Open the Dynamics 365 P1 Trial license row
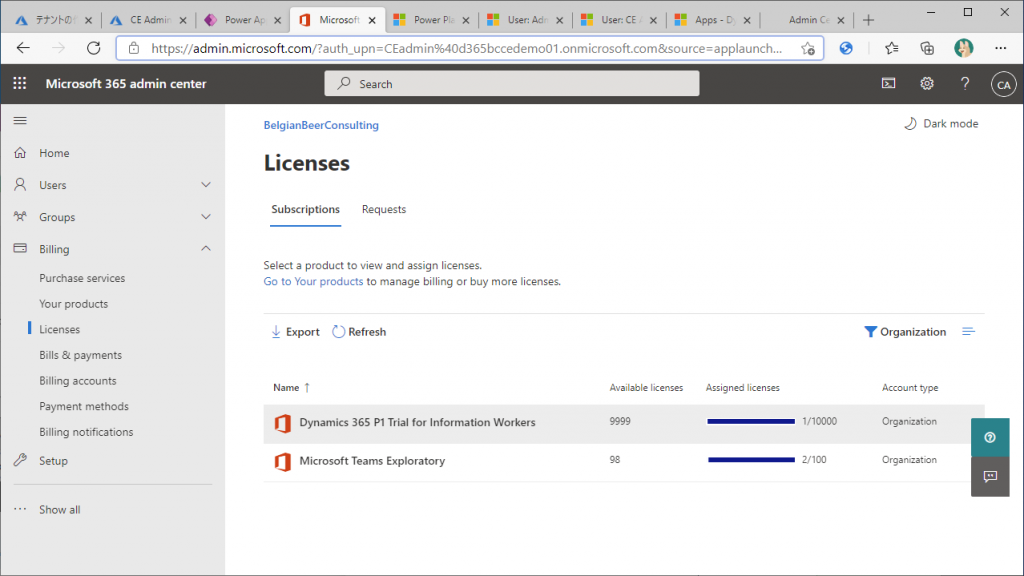 tap(624, 424)
